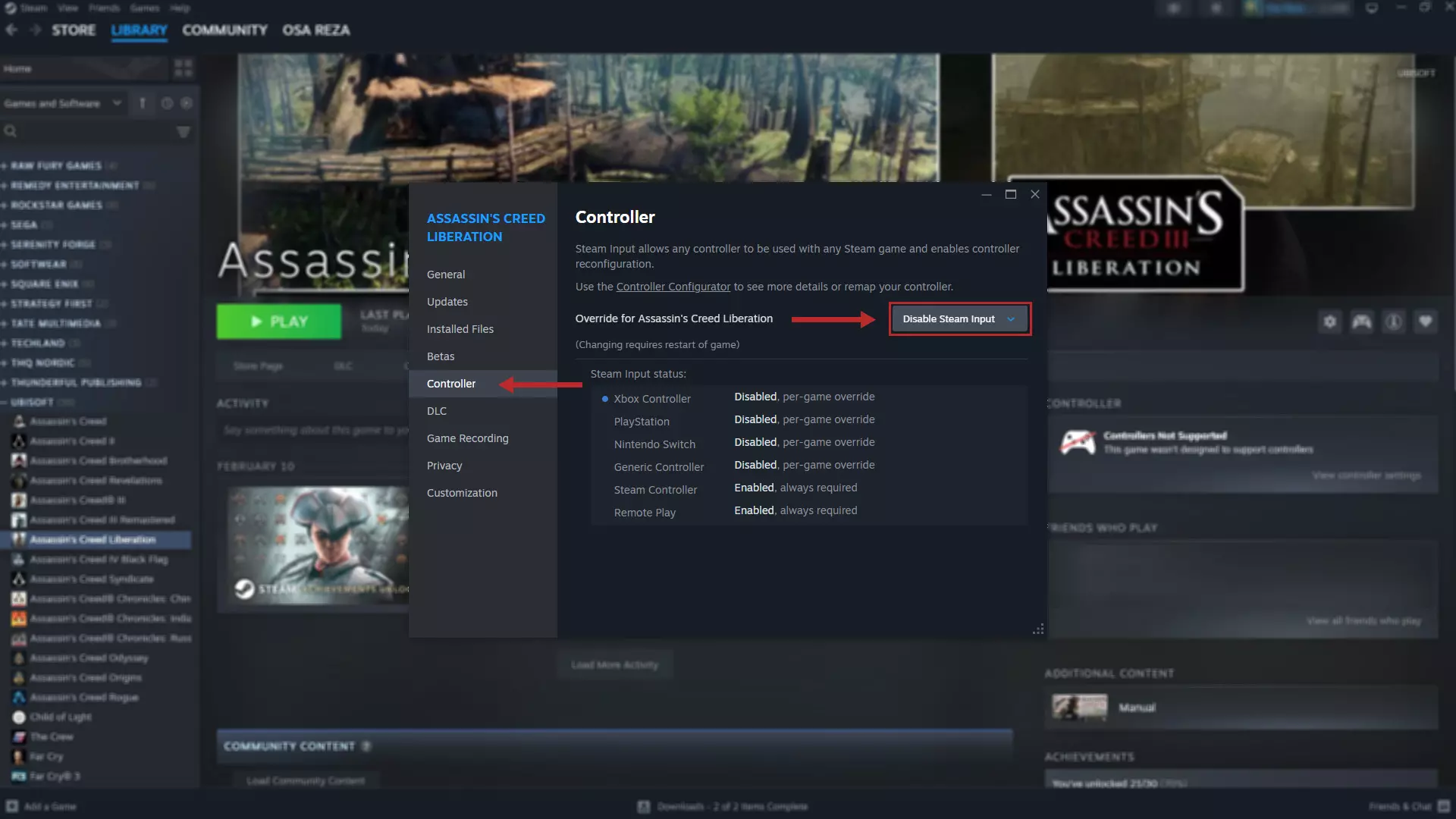This screenshot has width=1456, height=819.
Task: Click the library search magnifier icon
Action: tap(11, 131)
